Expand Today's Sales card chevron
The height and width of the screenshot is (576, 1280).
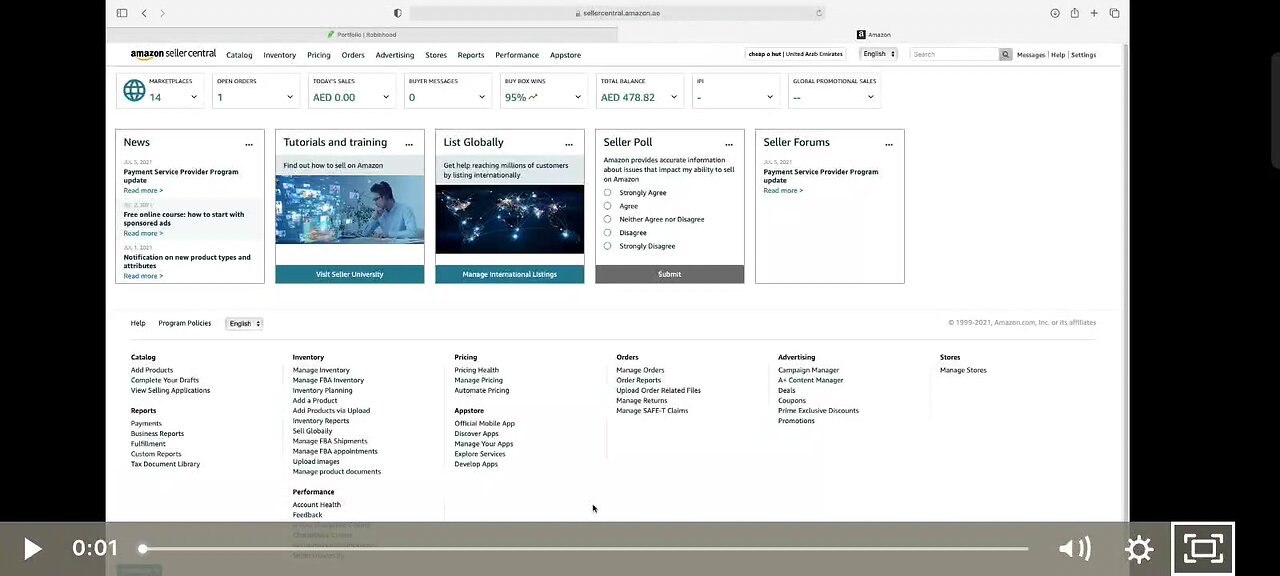tap(386, 97)
